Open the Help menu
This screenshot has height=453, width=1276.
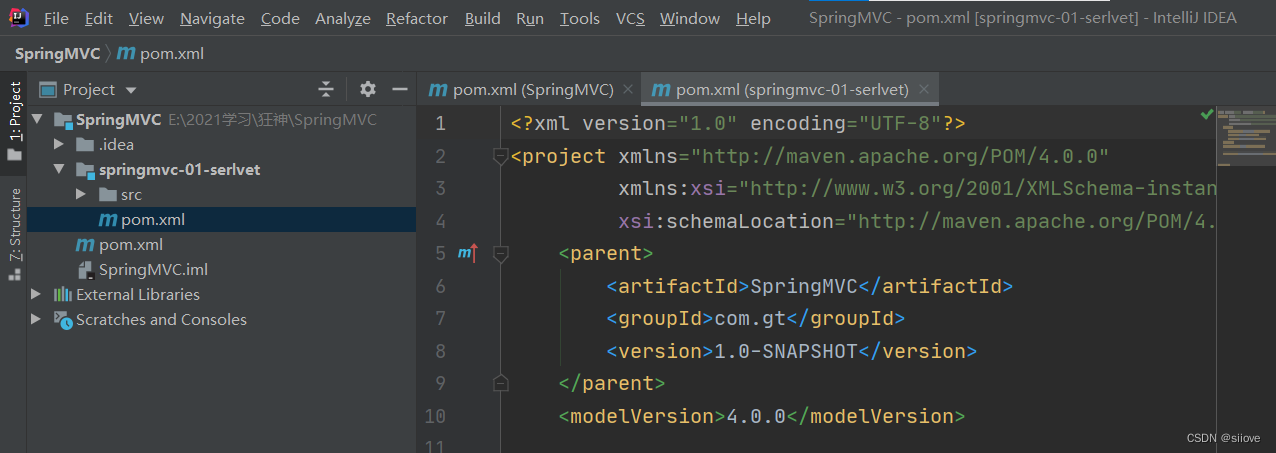[x=753, y=18]
